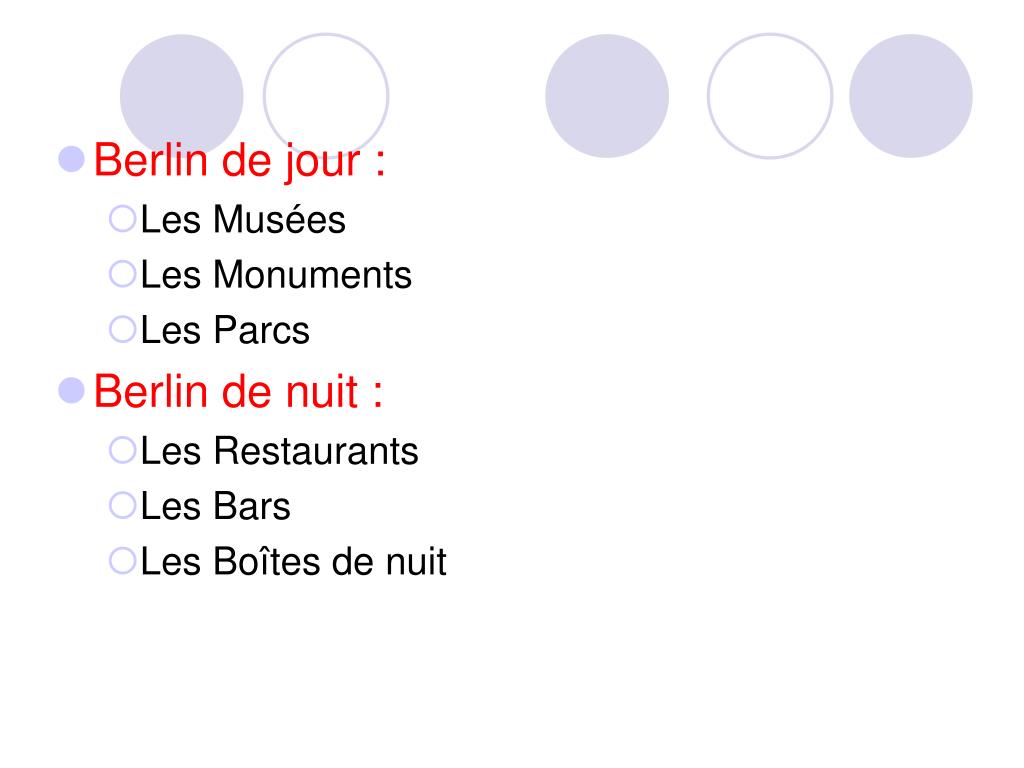Click the Les Boîtes de nuit text
Image resolution: width=1024 pixels, height=768 pixels.
[x=294, y=561]
